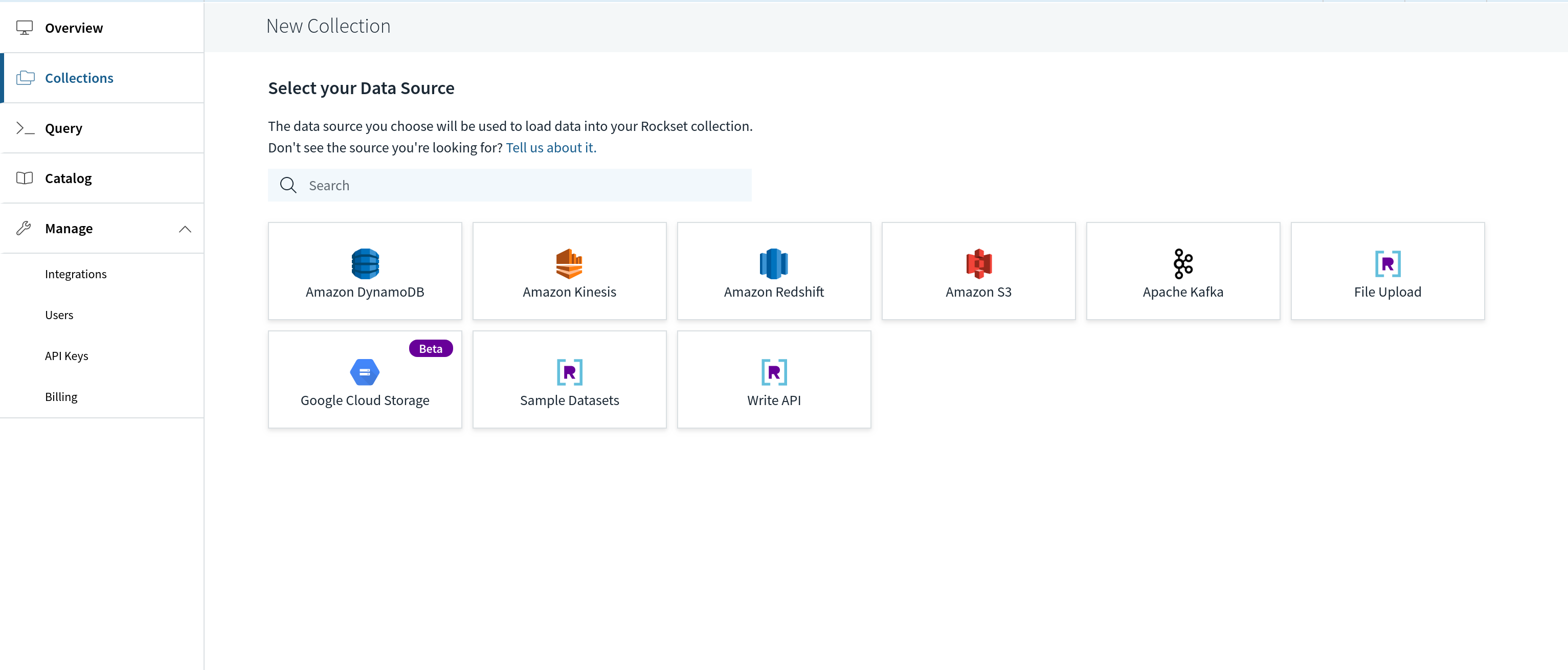
Task: Open the Overview page label
Action: click(74, 28)
